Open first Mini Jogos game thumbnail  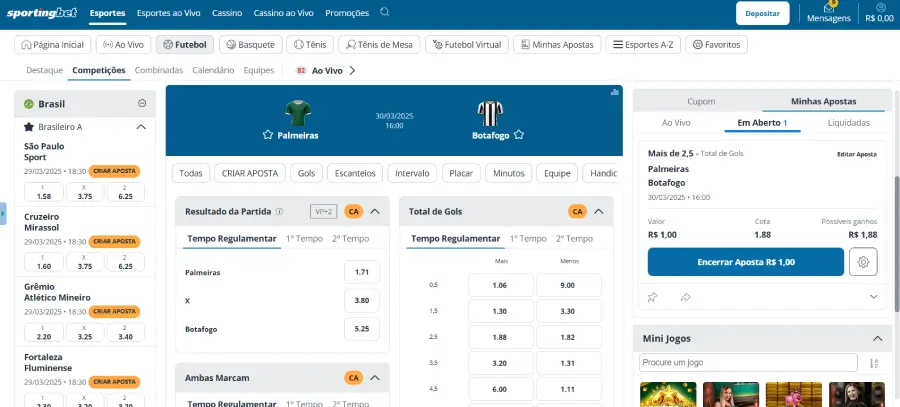(x=668, y=394)
